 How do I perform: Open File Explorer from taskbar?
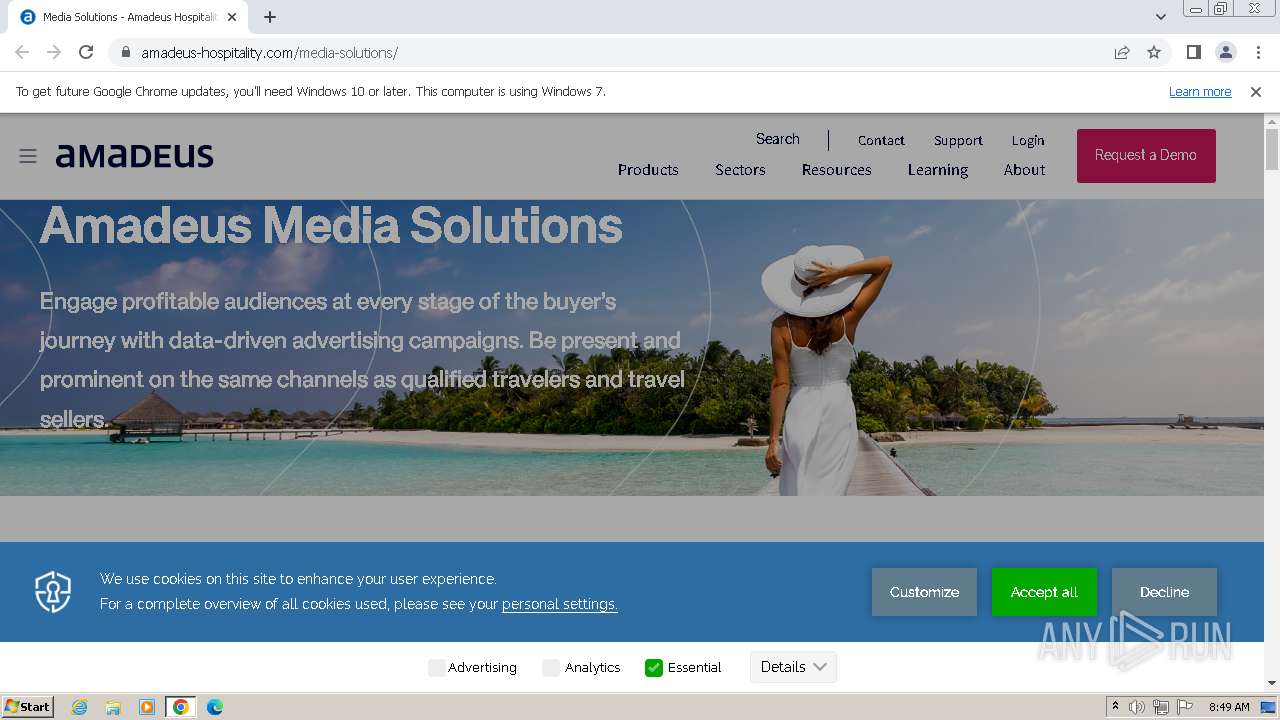coord(113,707)
